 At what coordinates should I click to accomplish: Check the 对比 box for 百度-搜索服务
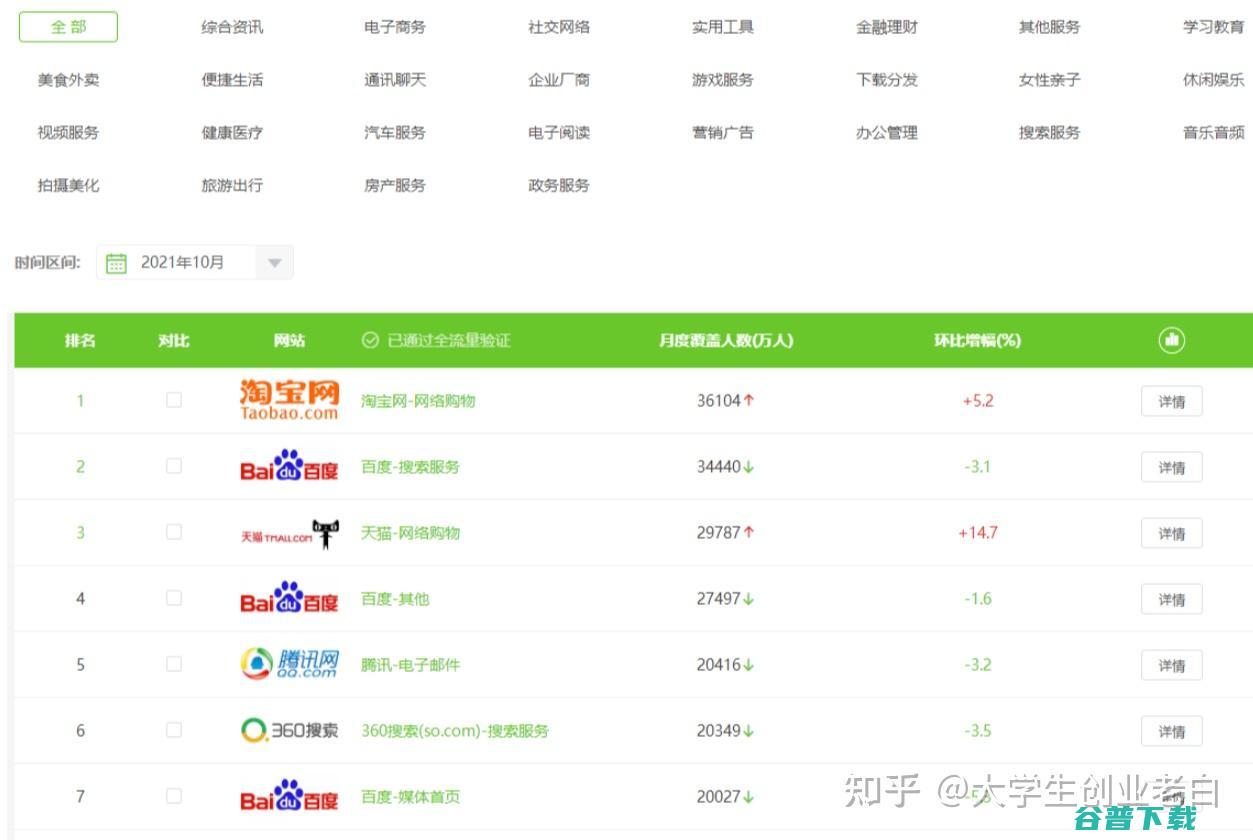[x=173, y=466]
